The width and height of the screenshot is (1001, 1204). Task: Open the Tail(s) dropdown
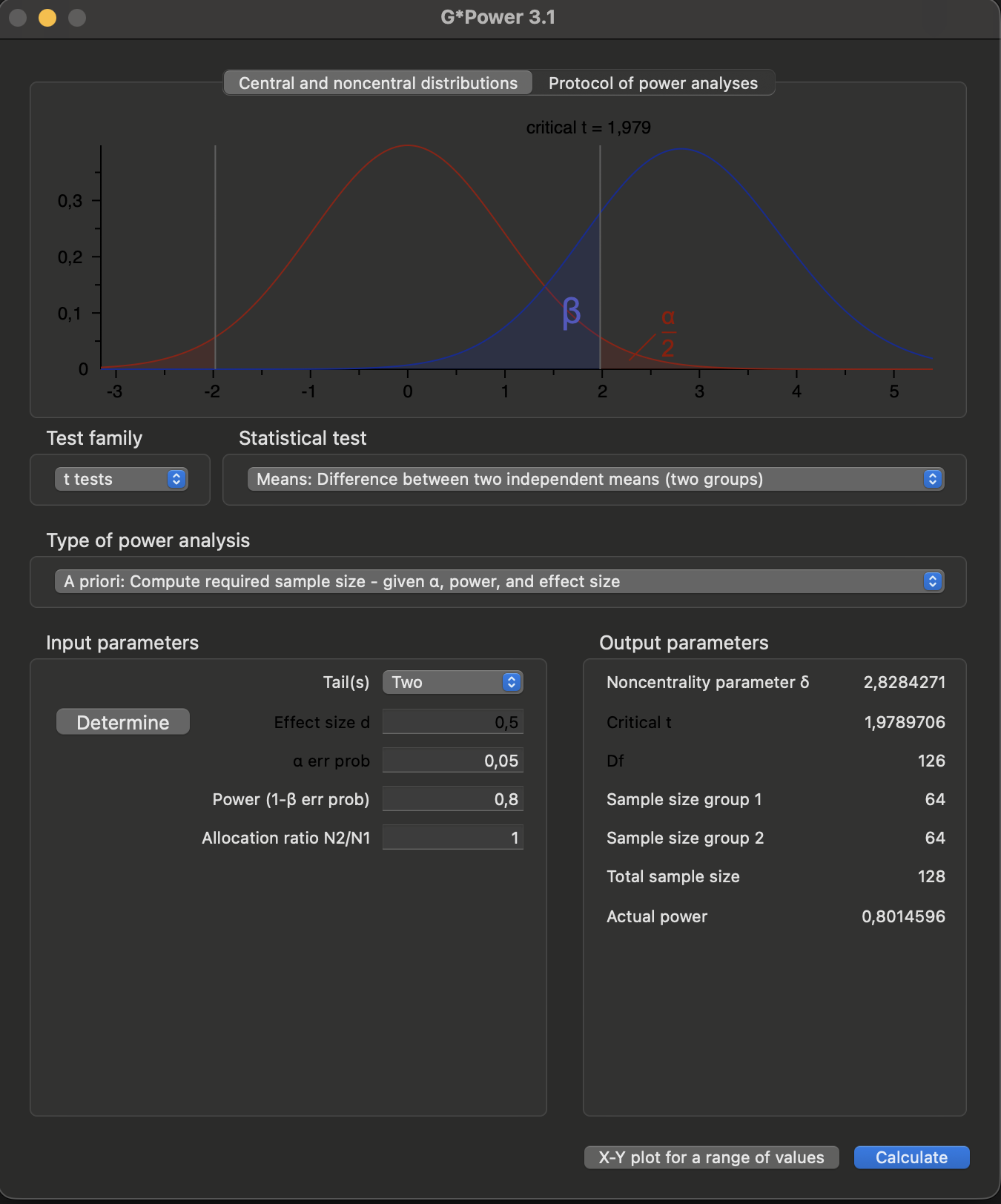pos(453,682)
